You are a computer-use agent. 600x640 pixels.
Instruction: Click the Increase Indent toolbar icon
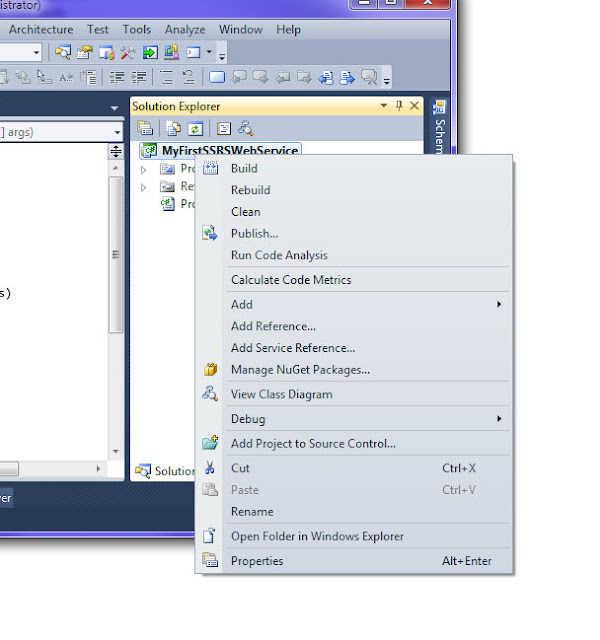[x=139, y=77]
